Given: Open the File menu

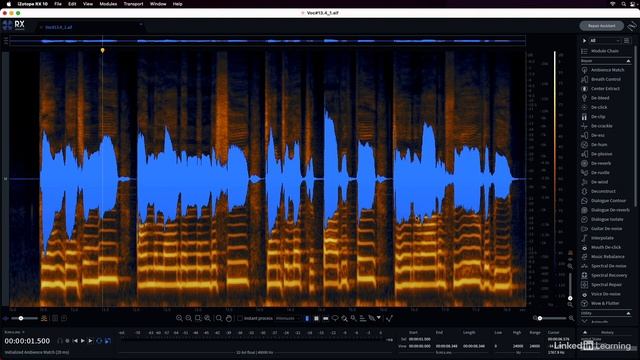Looking at the screenshot, I should point(58,4).
